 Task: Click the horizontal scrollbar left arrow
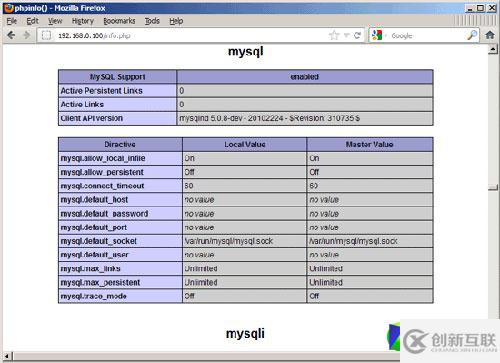7,356
